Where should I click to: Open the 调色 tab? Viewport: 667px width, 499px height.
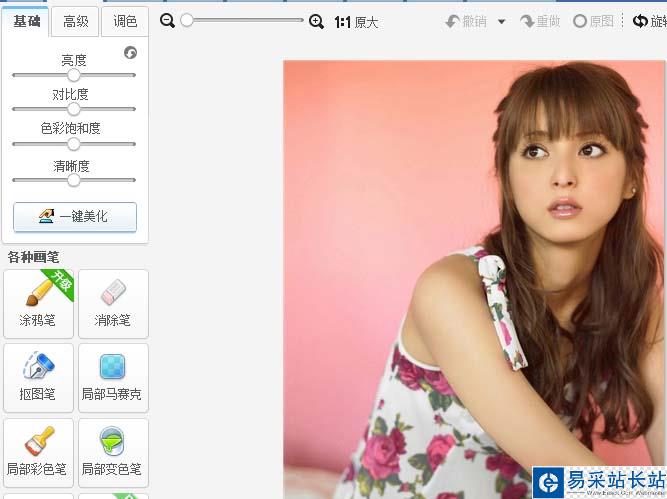[125, 21]
